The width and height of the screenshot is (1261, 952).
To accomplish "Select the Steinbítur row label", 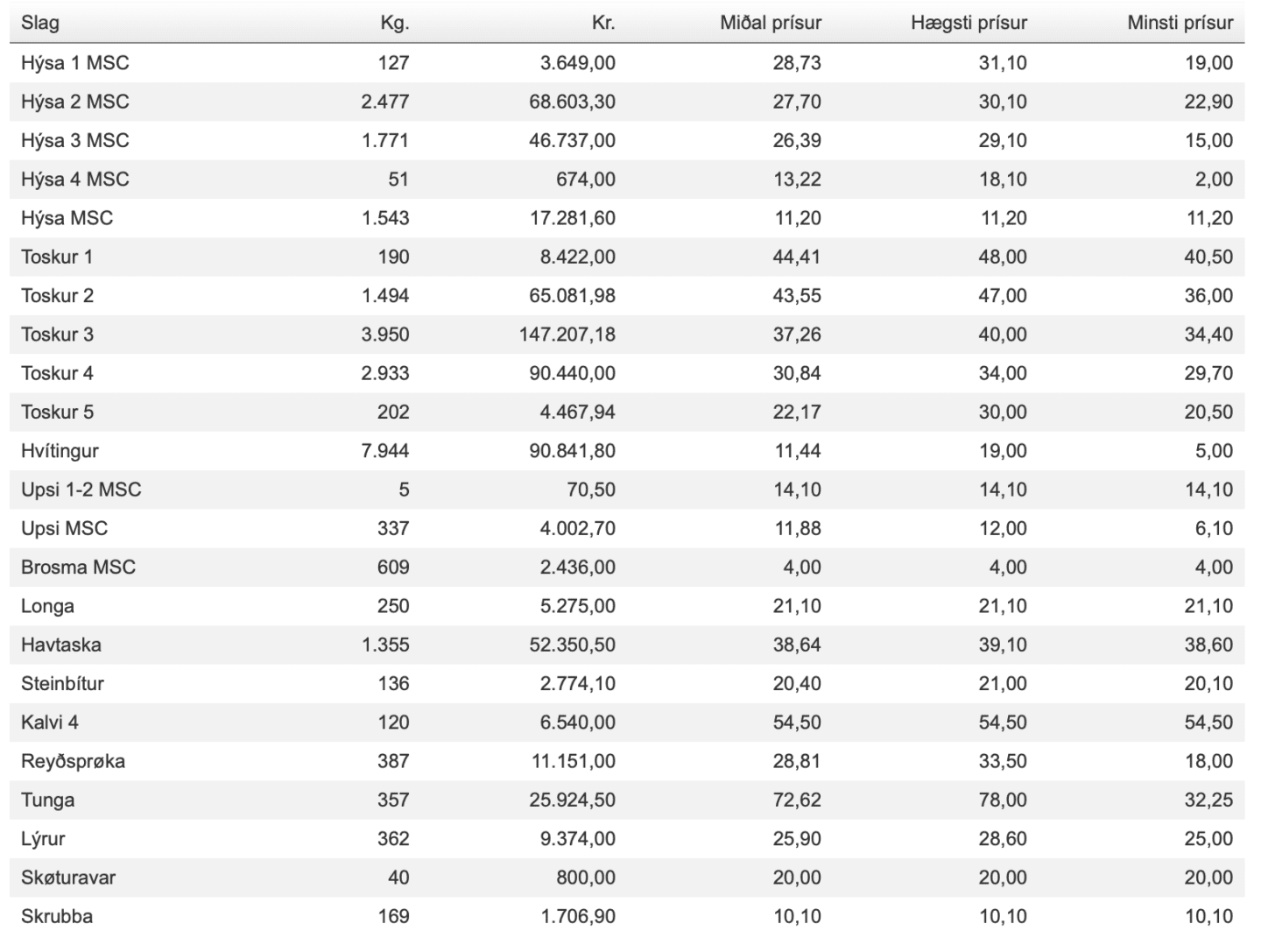I will point(62,683).
